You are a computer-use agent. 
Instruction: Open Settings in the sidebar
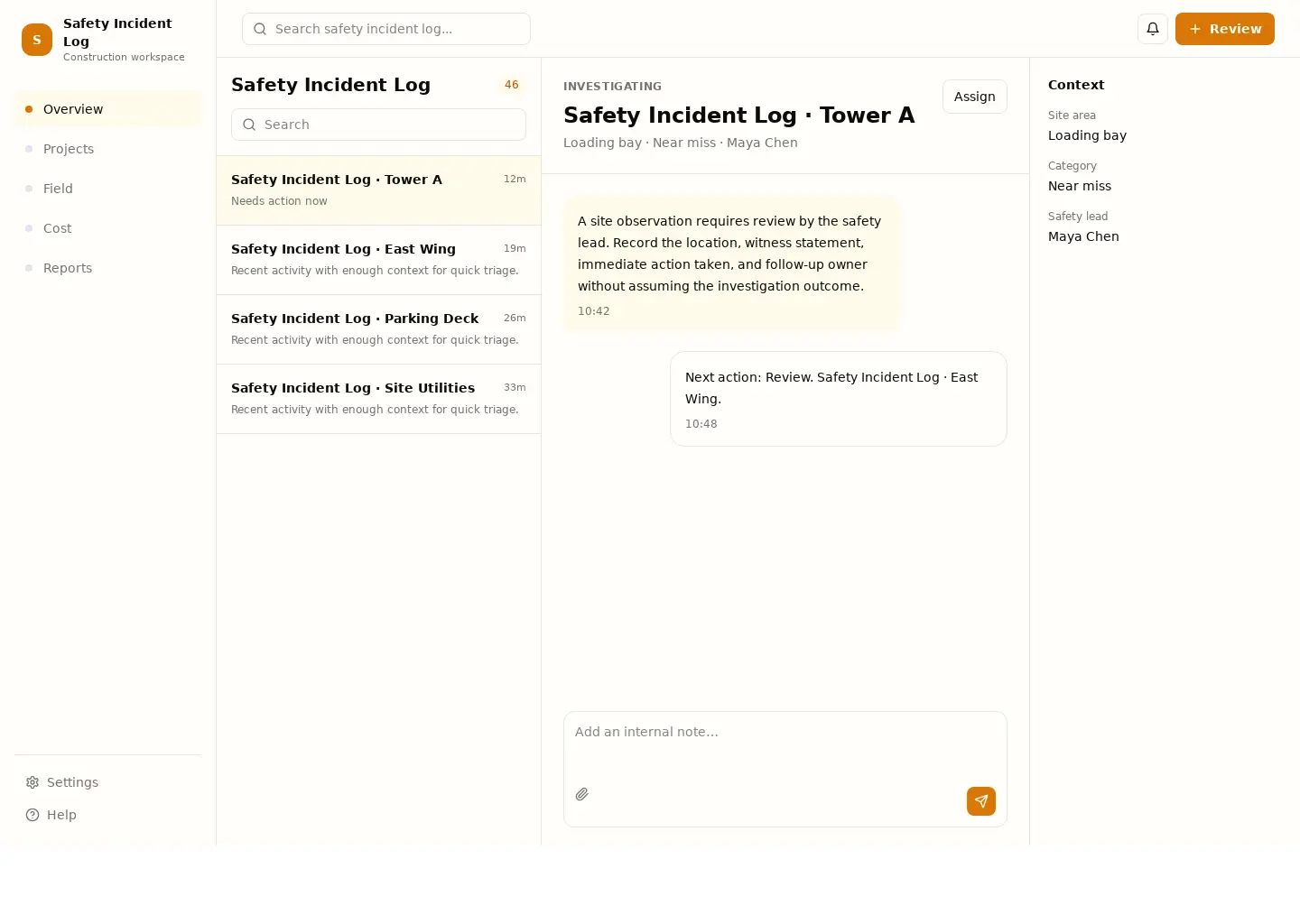pyautogui.click(x=108, y=782)
